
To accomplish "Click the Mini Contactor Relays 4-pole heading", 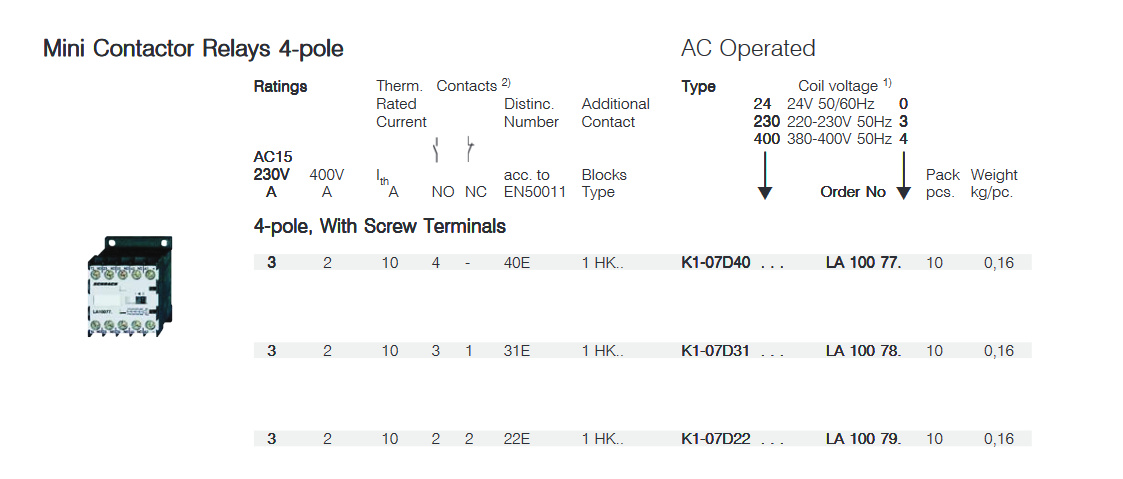I will click(193, 49).
